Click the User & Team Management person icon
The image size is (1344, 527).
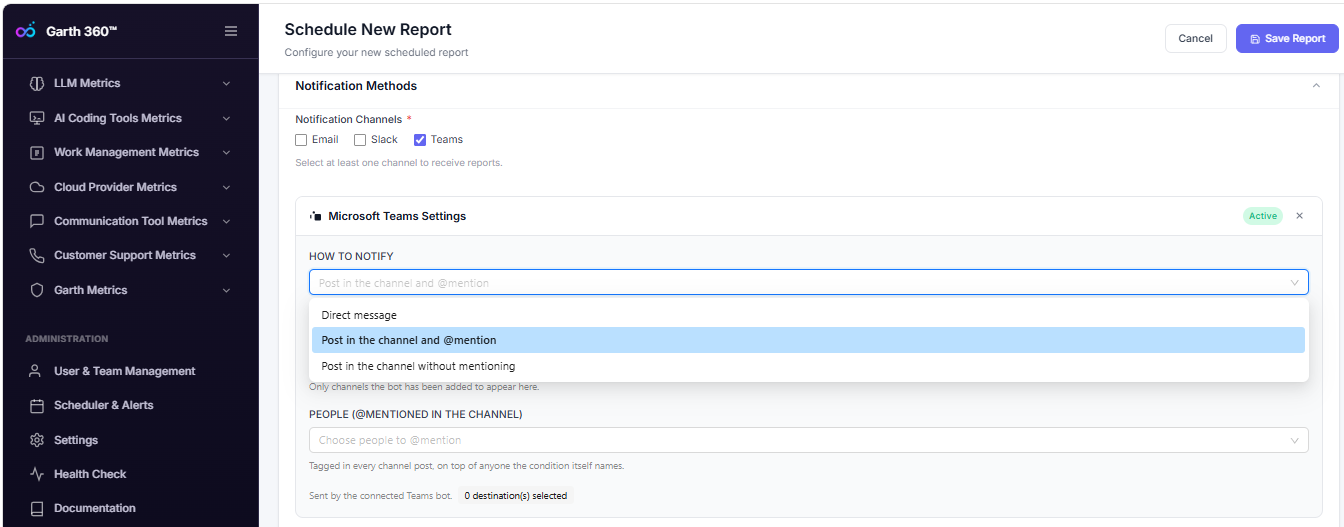(37, 371)
